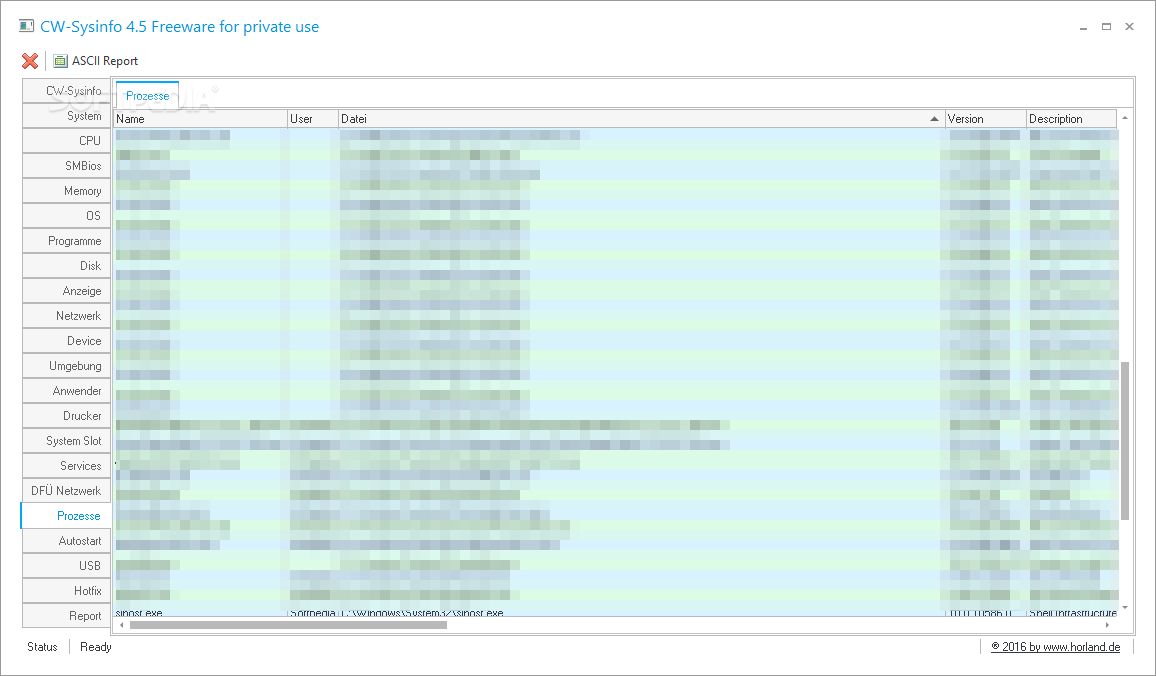Sort by the Description column header
This screenshot has width=1156, height=676.
1072,119
